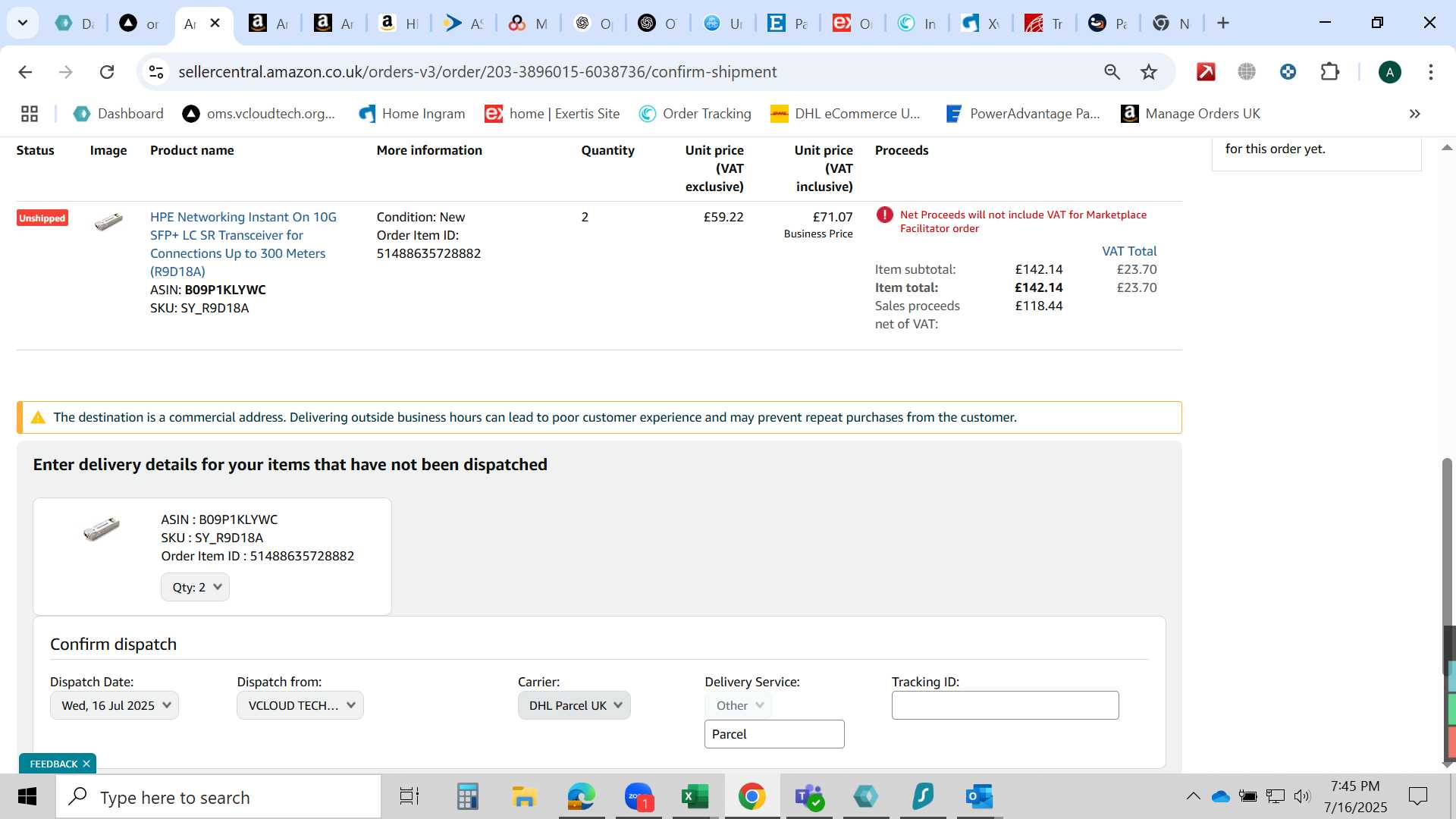Switch to the 'AS' browser tab
The image size is (1456, 819).
pyautogui.click(x=464, y=24)
